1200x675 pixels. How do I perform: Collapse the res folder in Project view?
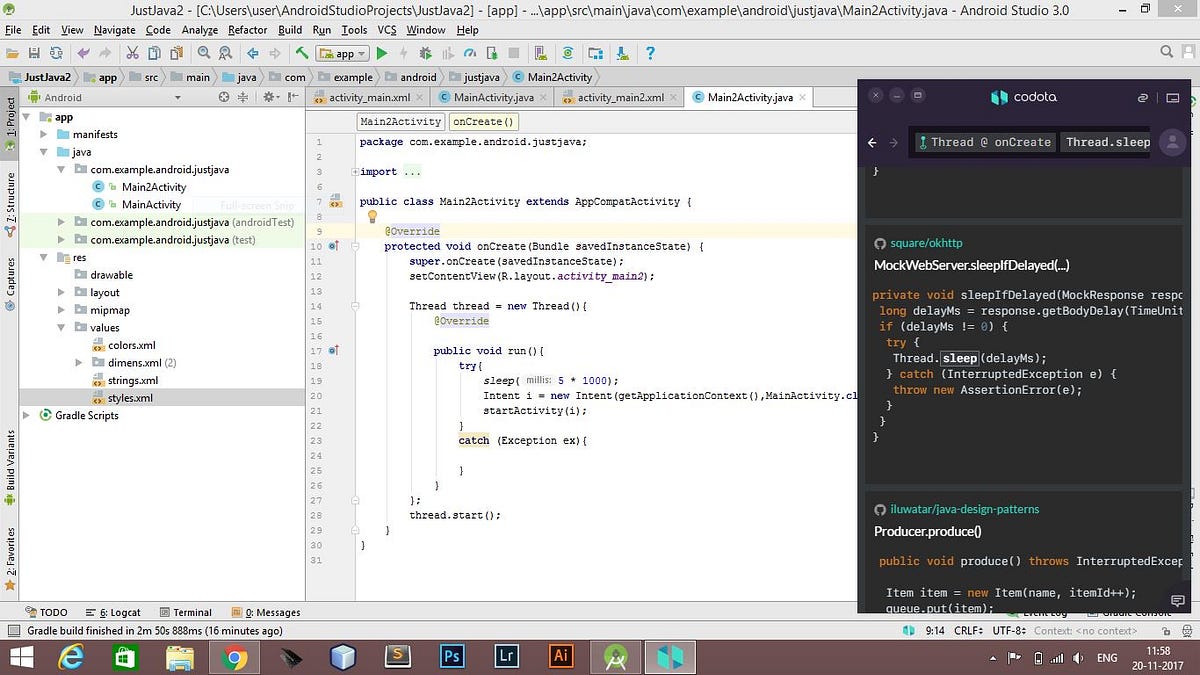point(44,257)
